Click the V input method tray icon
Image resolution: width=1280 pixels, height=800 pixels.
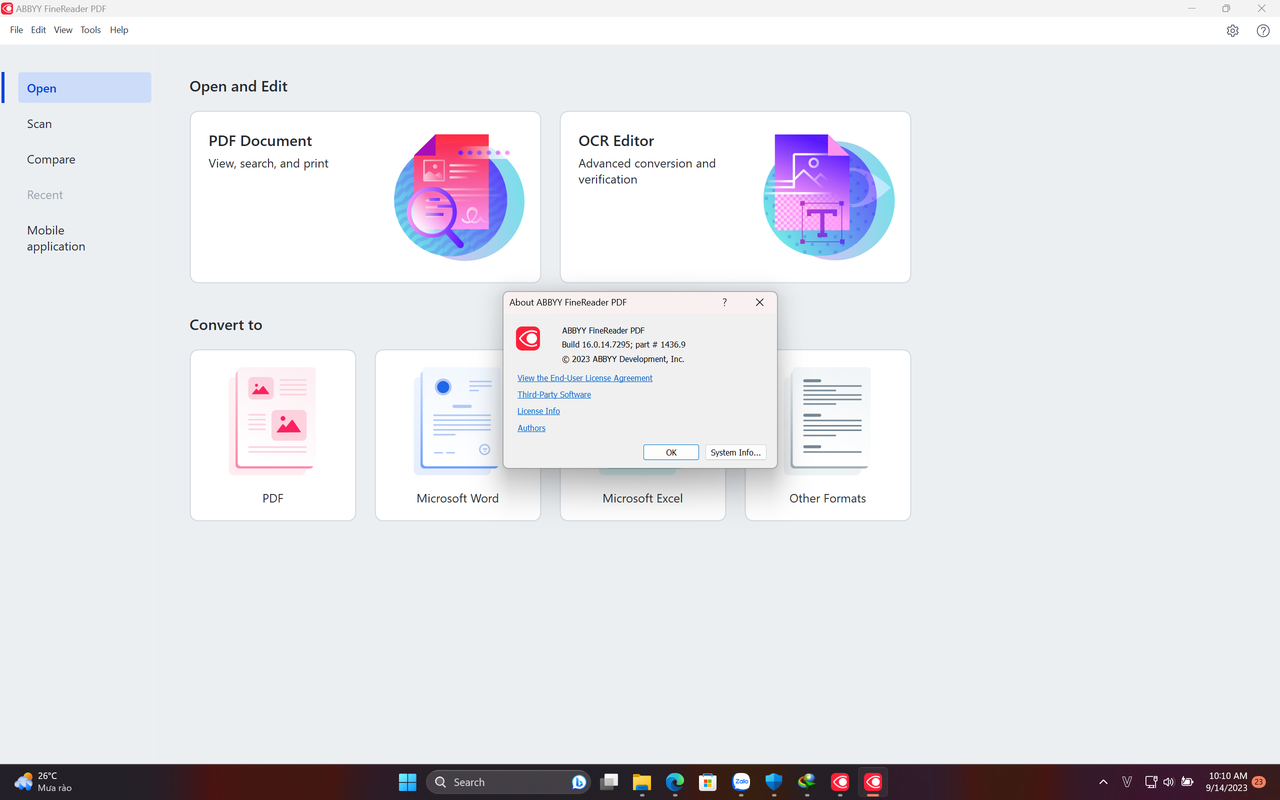point(1127,782)
